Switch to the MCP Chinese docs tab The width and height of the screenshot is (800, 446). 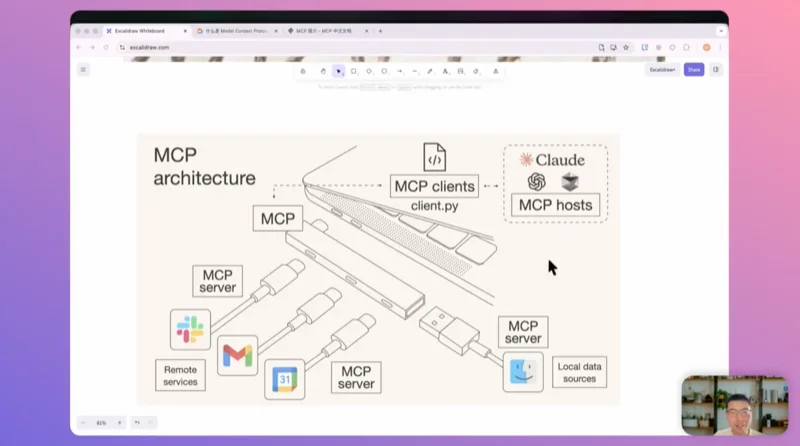point(324,31)
